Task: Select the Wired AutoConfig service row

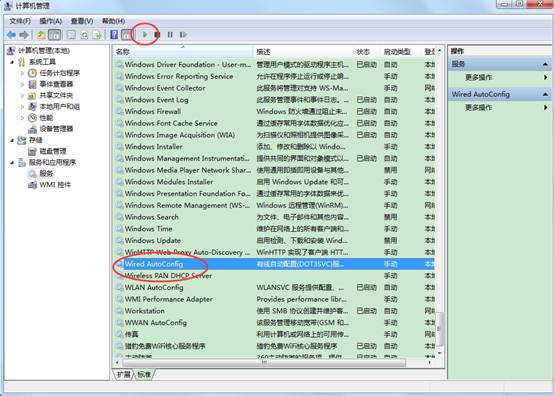Action: (x=275, y=264)
